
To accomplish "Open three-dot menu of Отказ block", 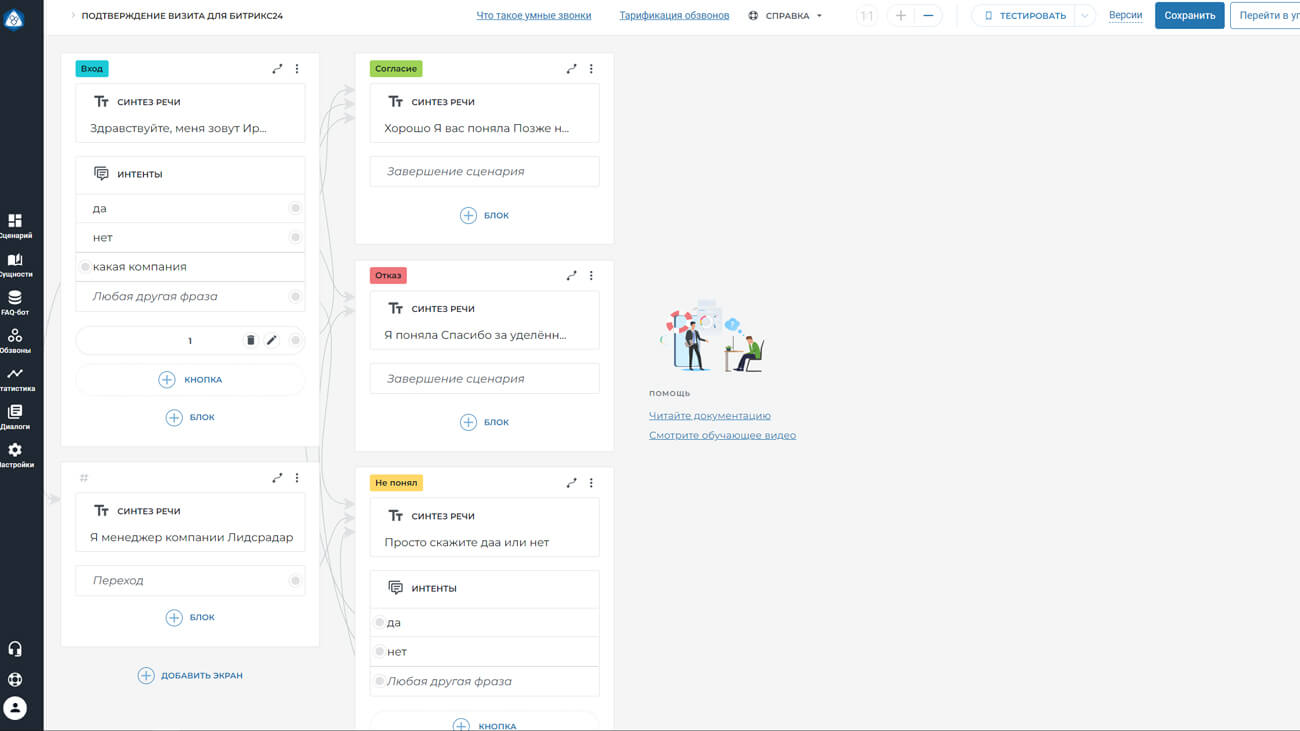I will 591,276.
